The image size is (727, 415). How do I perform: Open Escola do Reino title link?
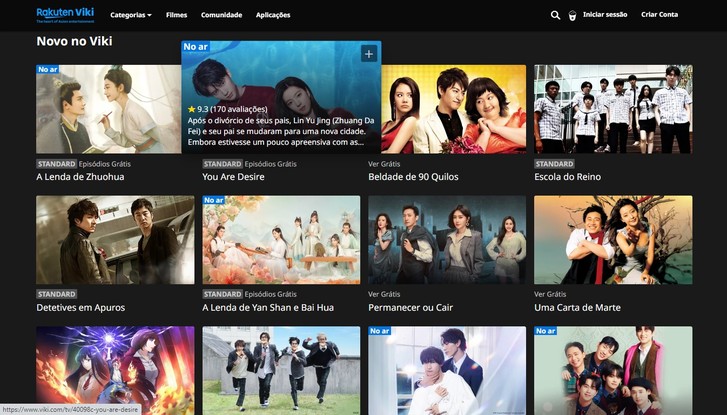click(x=568, y=177)
